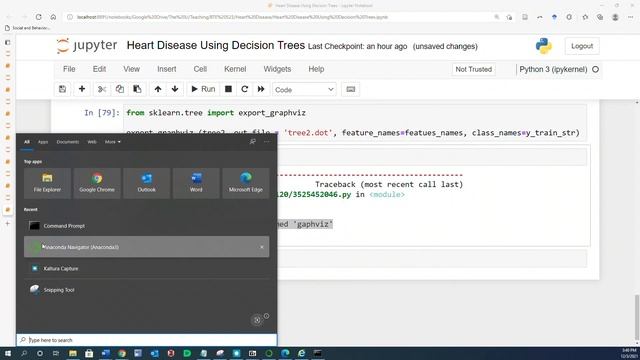Screen dimensions: 640x360
Task: Move selected cell down with the arrow
Action: pyautogui.click(x=175, y=89)
